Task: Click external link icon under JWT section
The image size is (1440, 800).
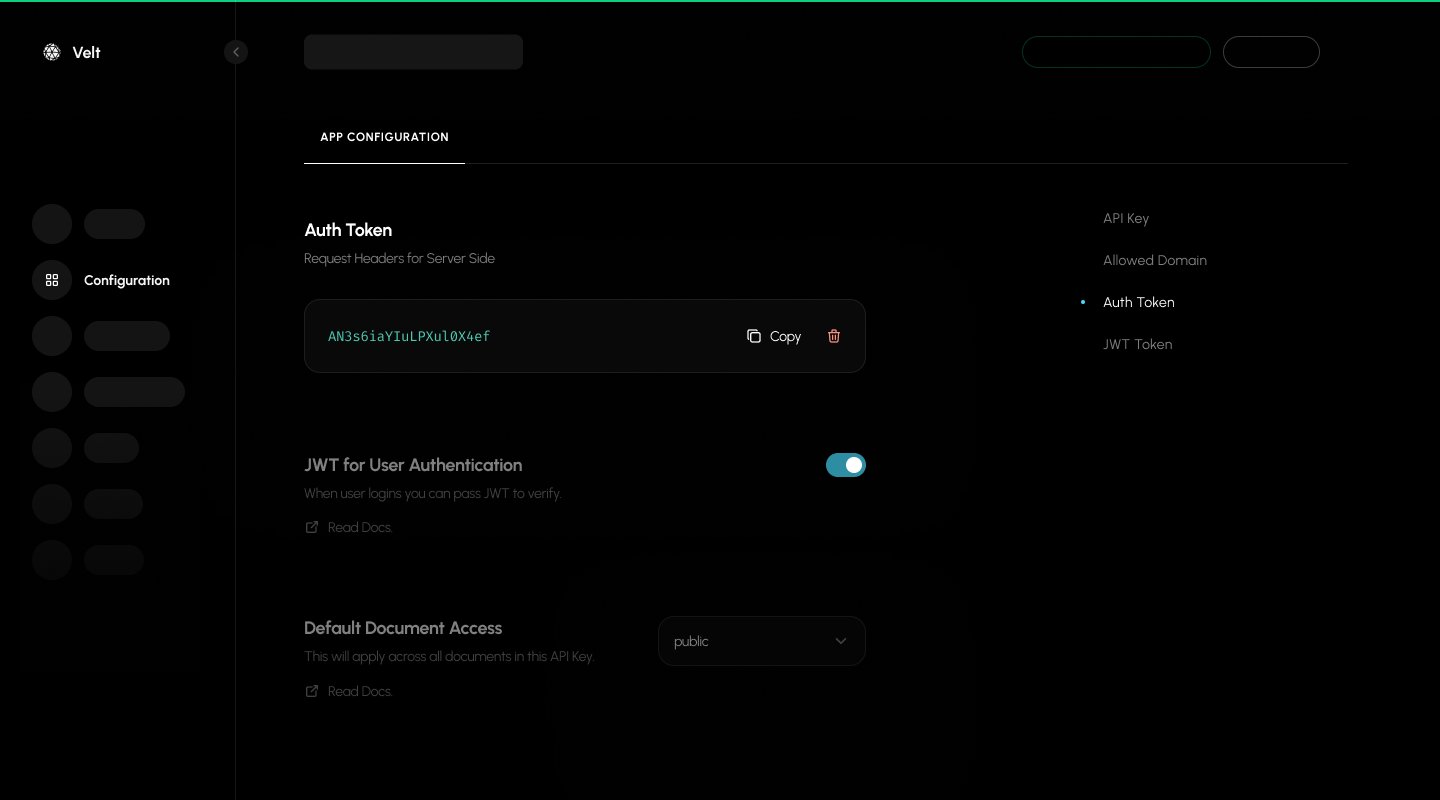Action: [312, 527]
